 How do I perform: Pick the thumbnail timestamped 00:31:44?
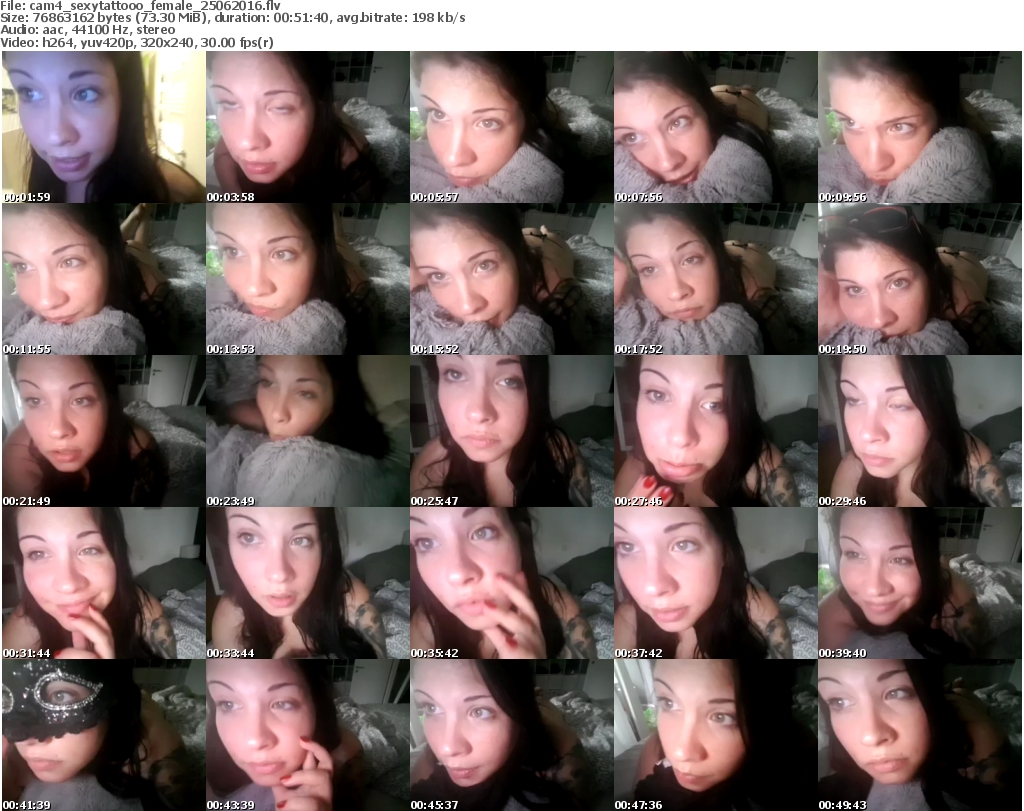point(104,583)
